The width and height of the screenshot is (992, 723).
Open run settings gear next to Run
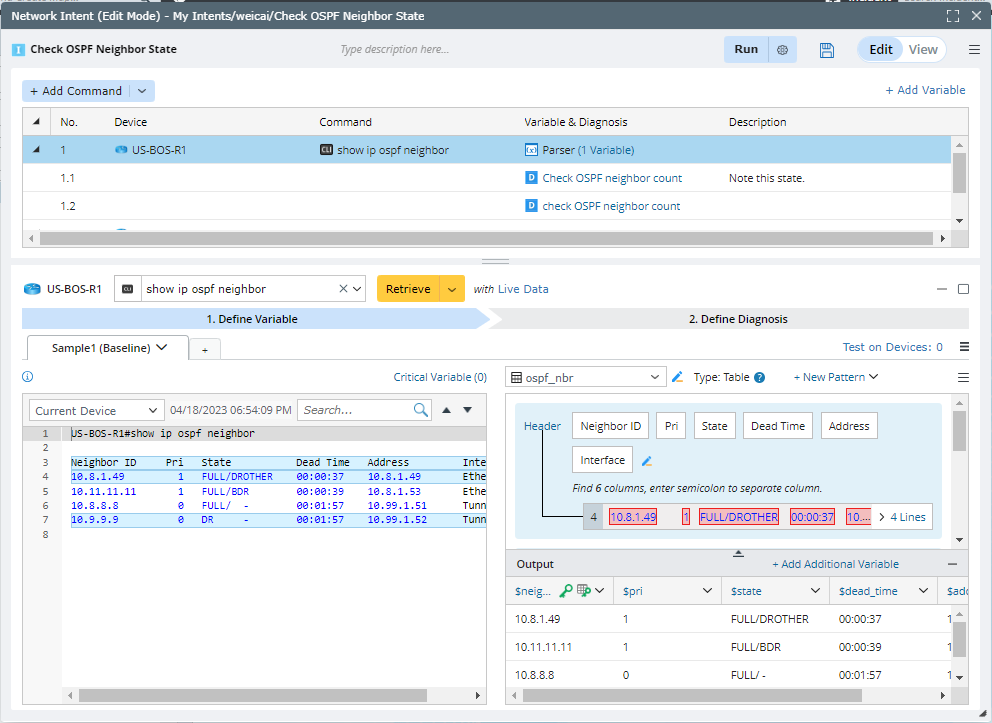[782, 50]
